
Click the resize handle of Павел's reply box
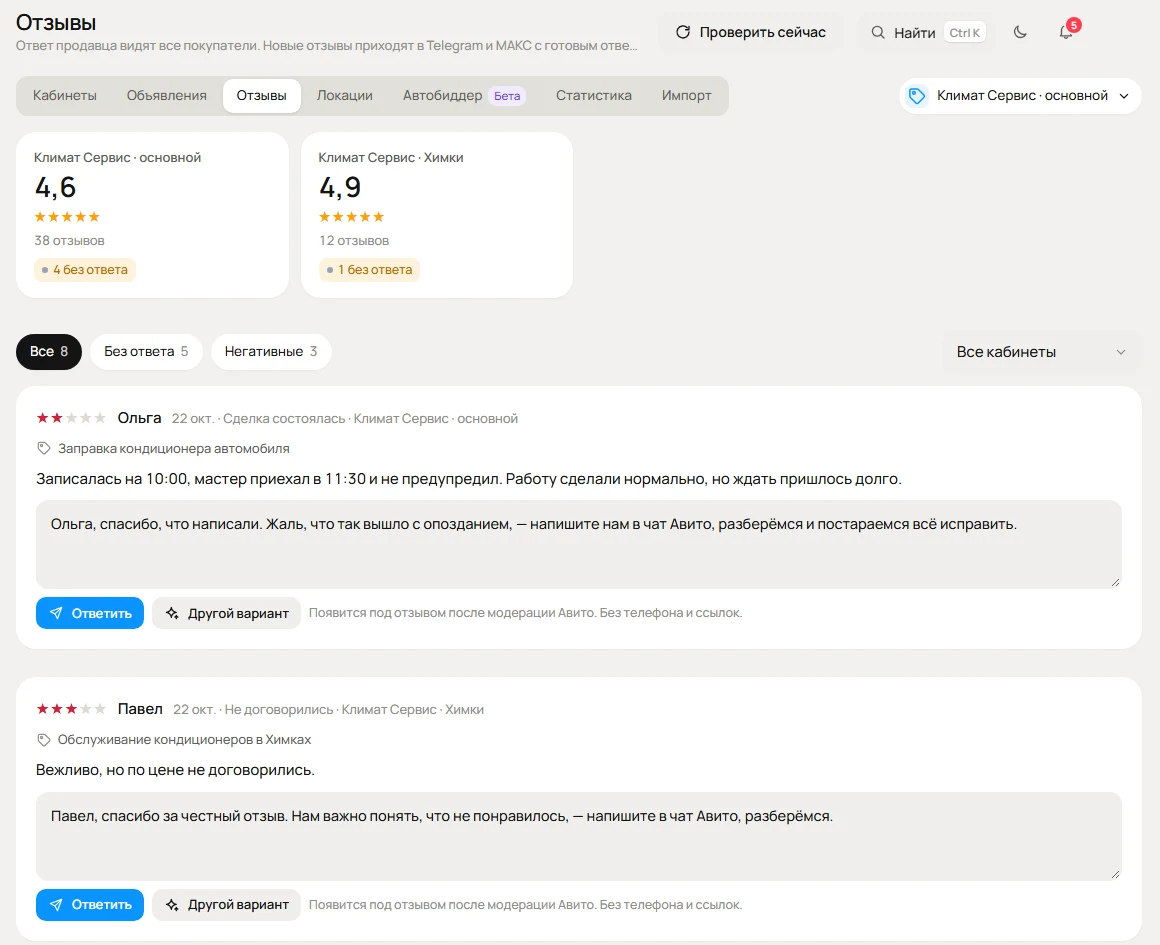(x=1115, y=874)
